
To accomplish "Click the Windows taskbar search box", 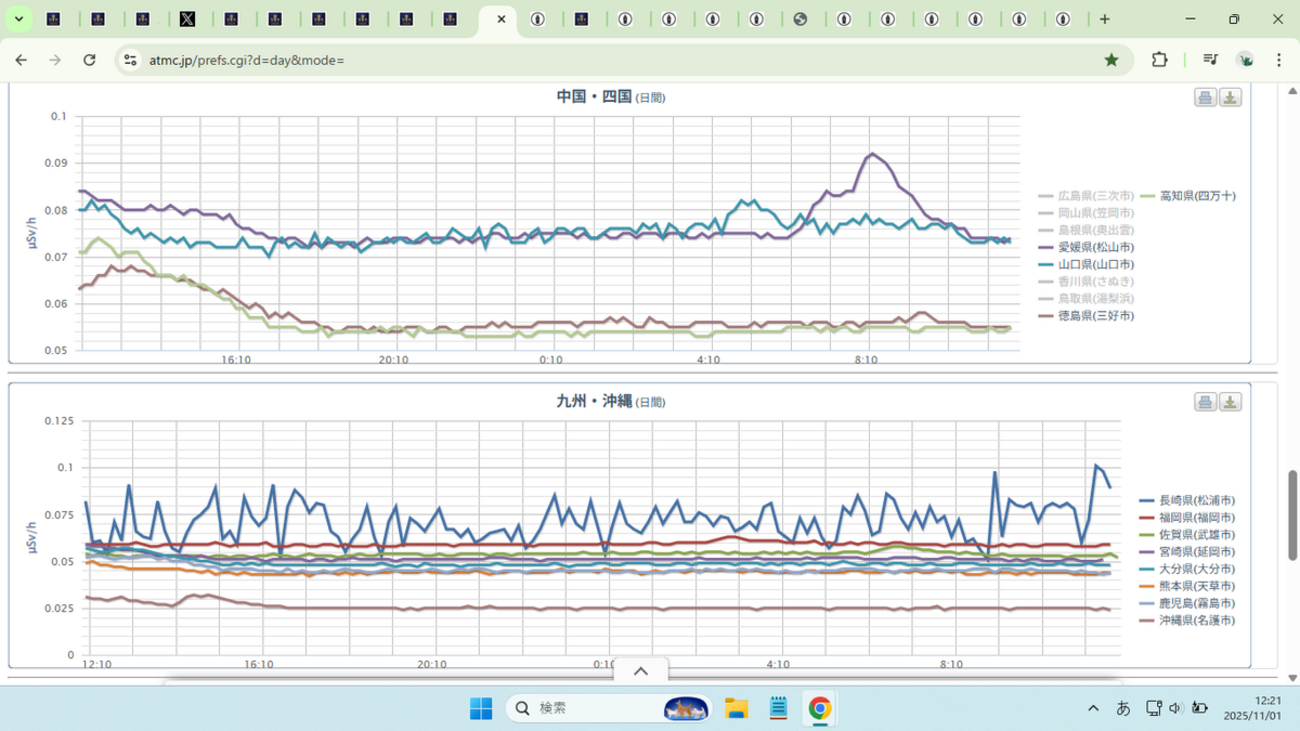I will (x=578, y=709).
